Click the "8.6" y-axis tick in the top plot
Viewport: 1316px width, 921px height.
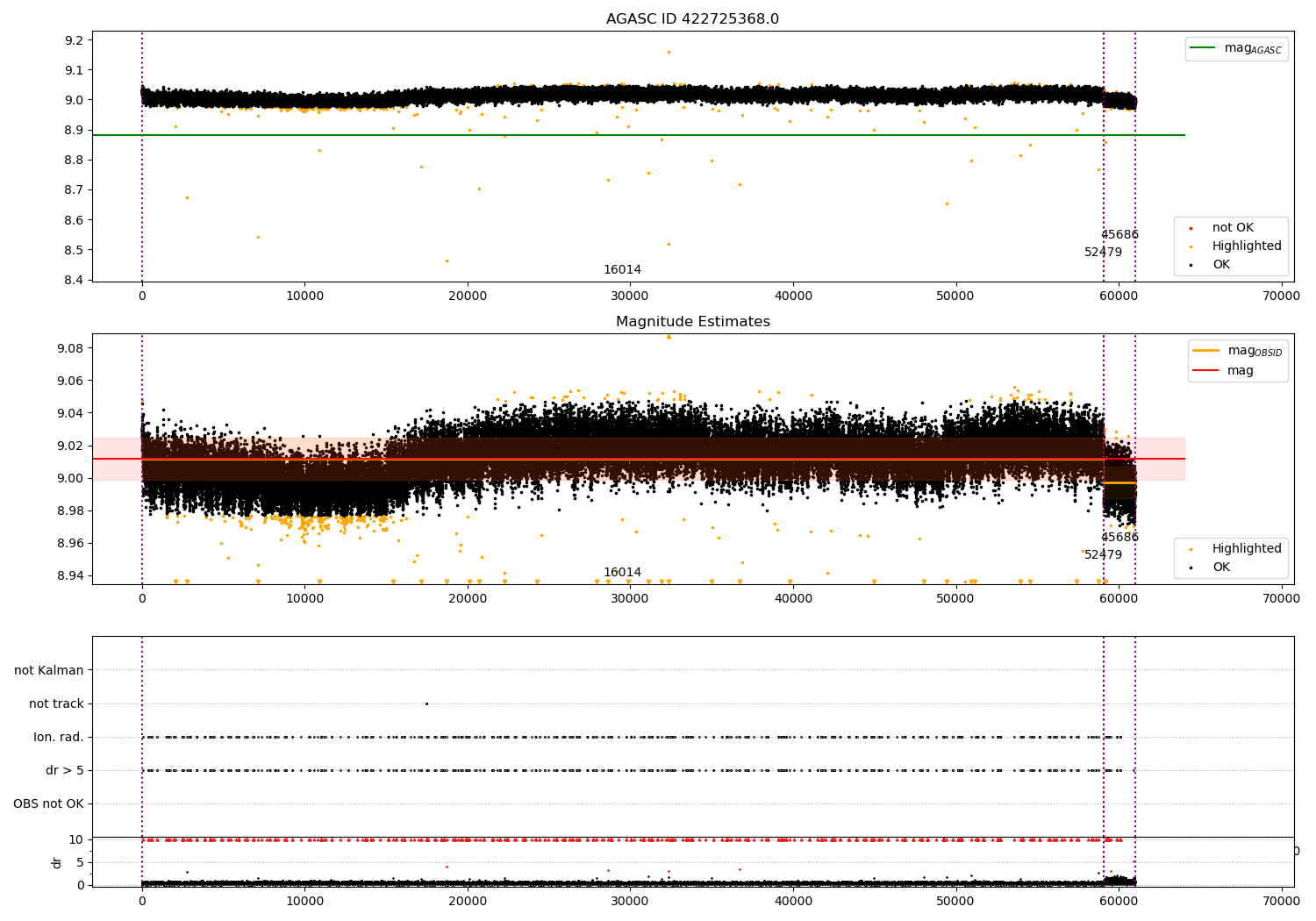click(x=75, y=220)
